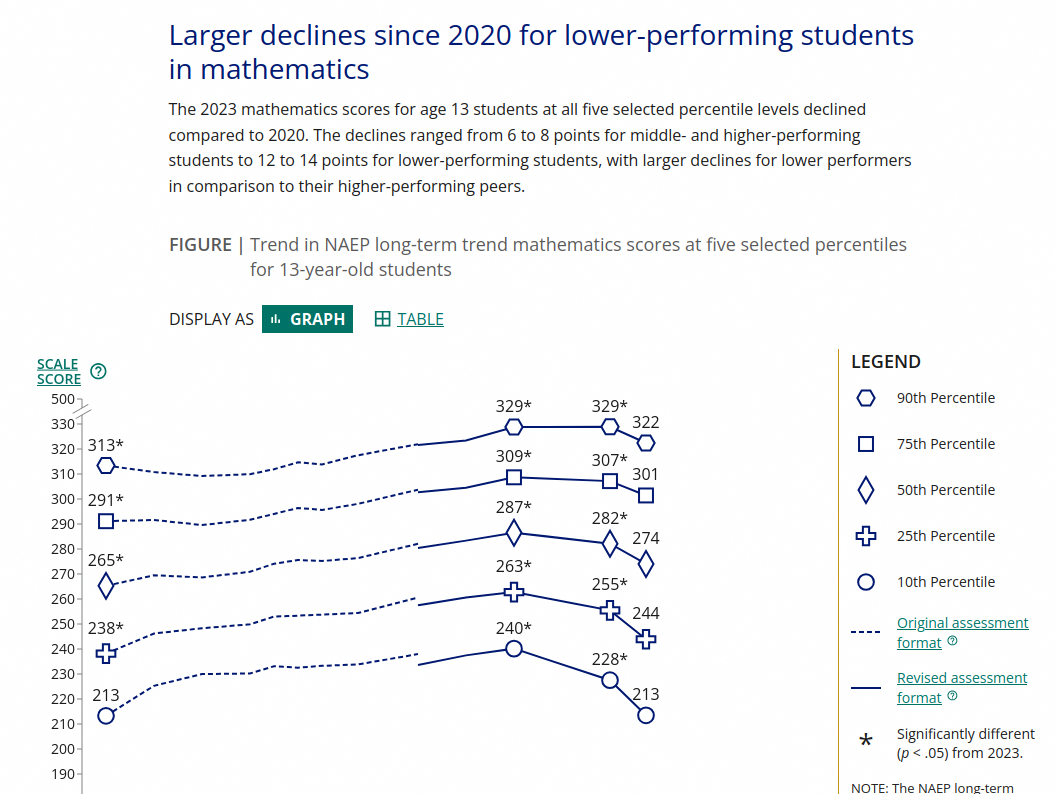This screenshot has height=794, width=1056.
Task: Select the 10th Percentile circle legend icon
Action: tap(866, 582)
